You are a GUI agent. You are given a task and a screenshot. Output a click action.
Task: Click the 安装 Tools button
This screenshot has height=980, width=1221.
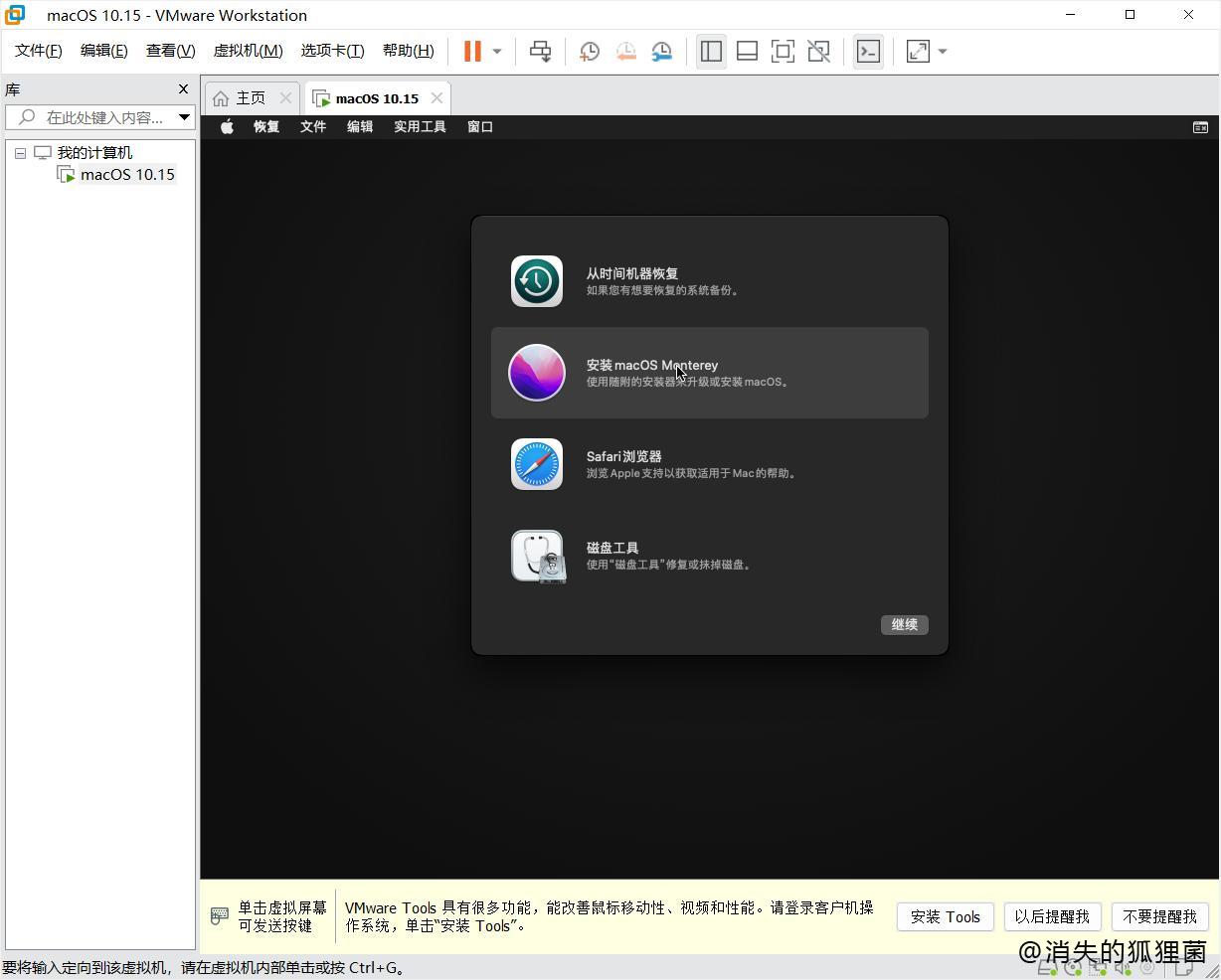click(x=946, y=916)
